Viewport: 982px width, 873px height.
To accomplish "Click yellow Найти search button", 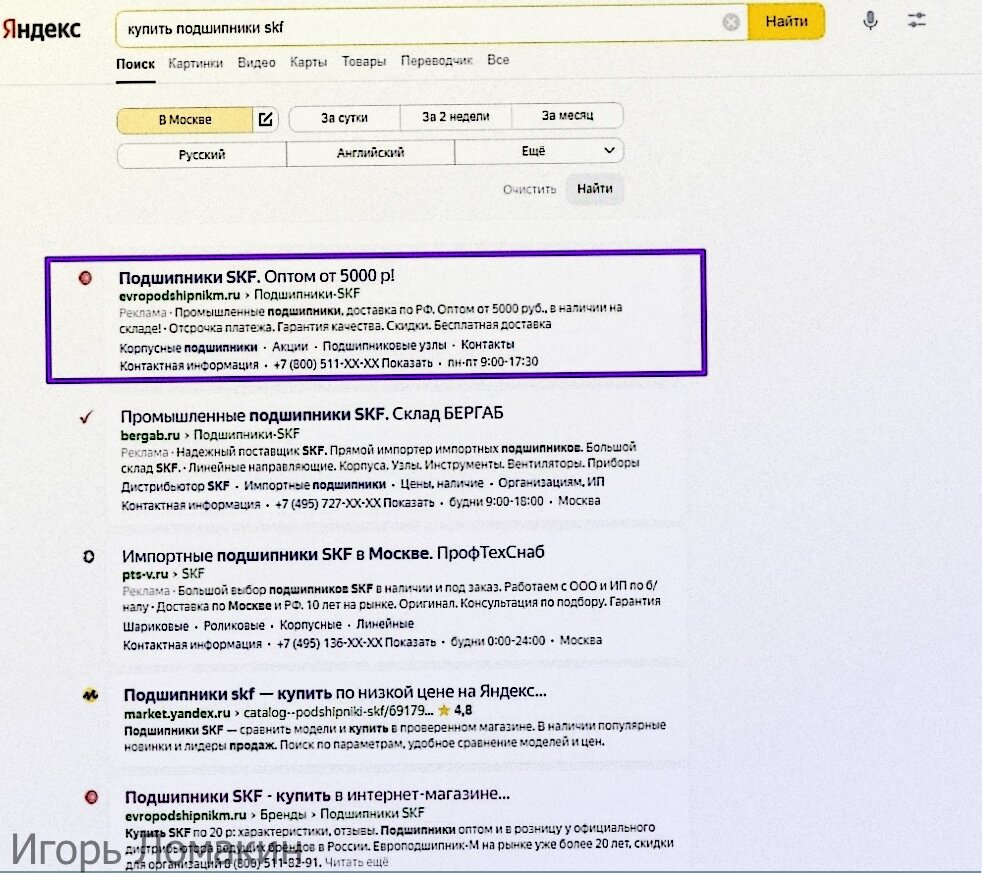I will point(786,21).
